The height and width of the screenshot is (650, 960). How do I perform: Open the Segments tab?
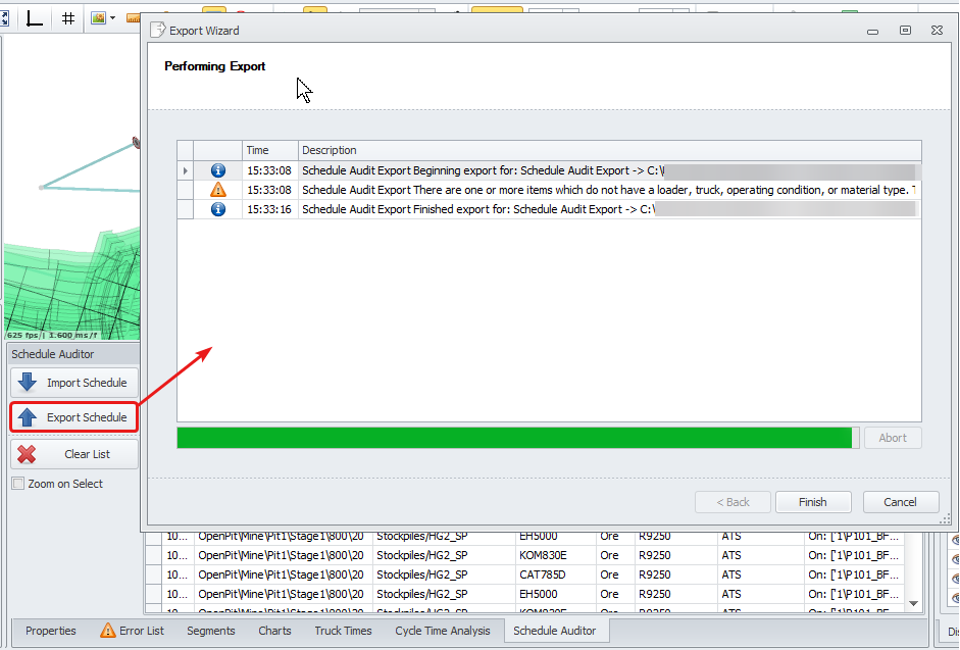[x=211, y=630]
